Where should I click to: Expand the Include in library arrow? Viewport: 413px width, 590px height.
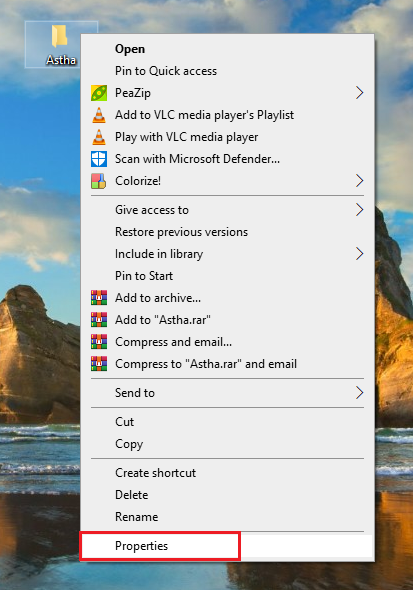tap(360, 254)
